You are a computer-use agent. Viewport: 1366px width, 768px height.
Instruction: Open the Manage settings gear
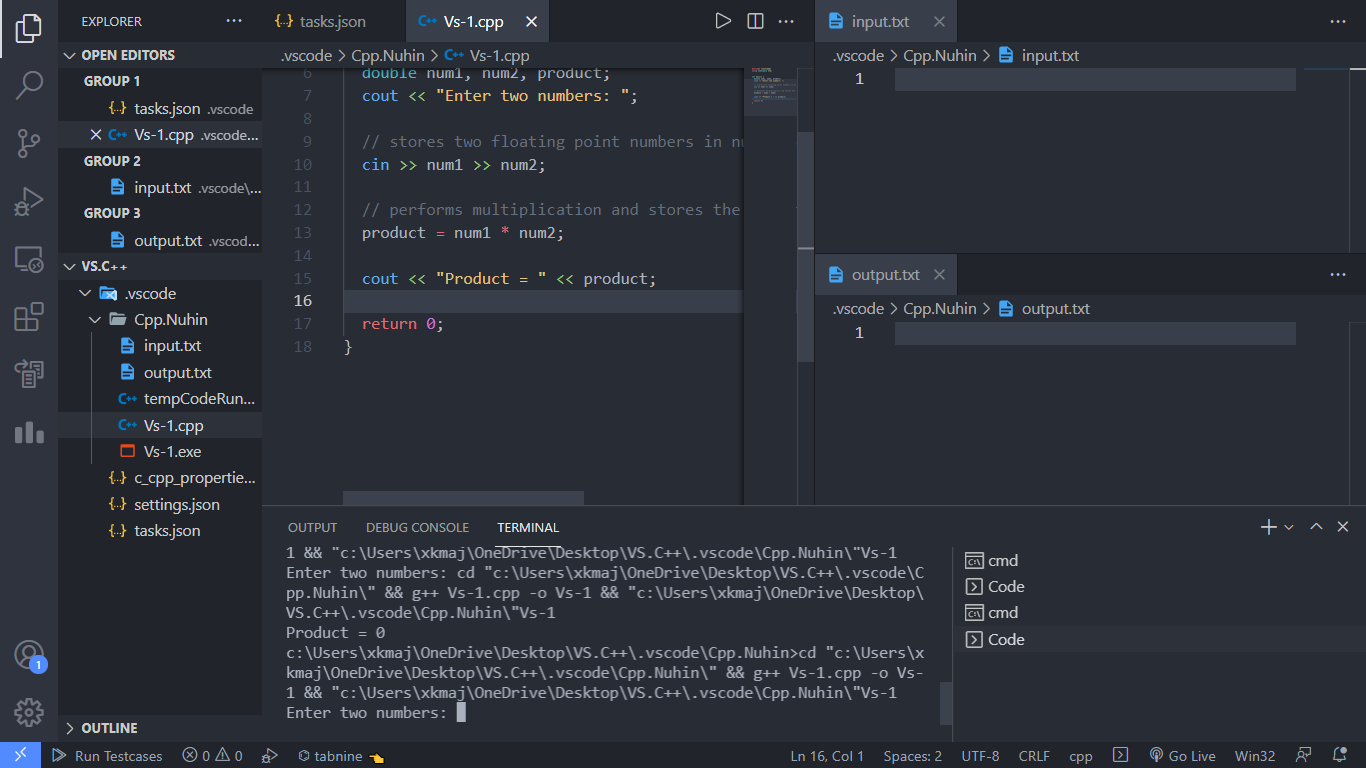tap(27, 712)
